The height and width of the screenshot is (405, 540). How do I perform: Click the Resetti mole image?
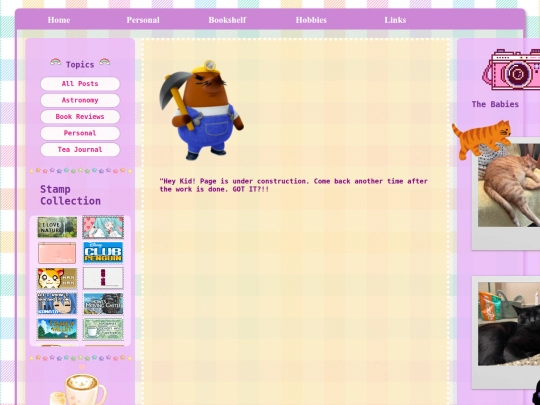click(x=201, y=110)
